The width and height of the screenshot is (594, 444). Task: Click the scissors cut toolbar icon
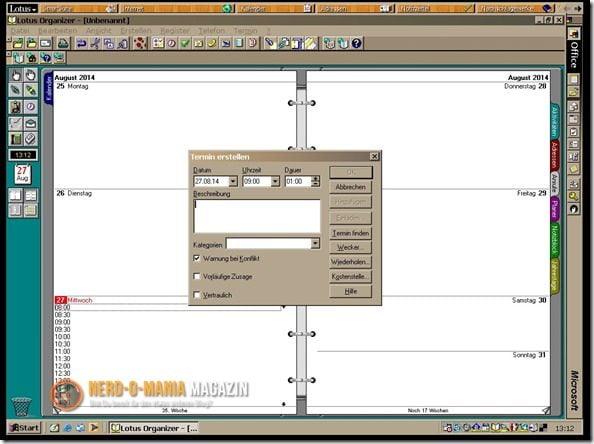95,43
